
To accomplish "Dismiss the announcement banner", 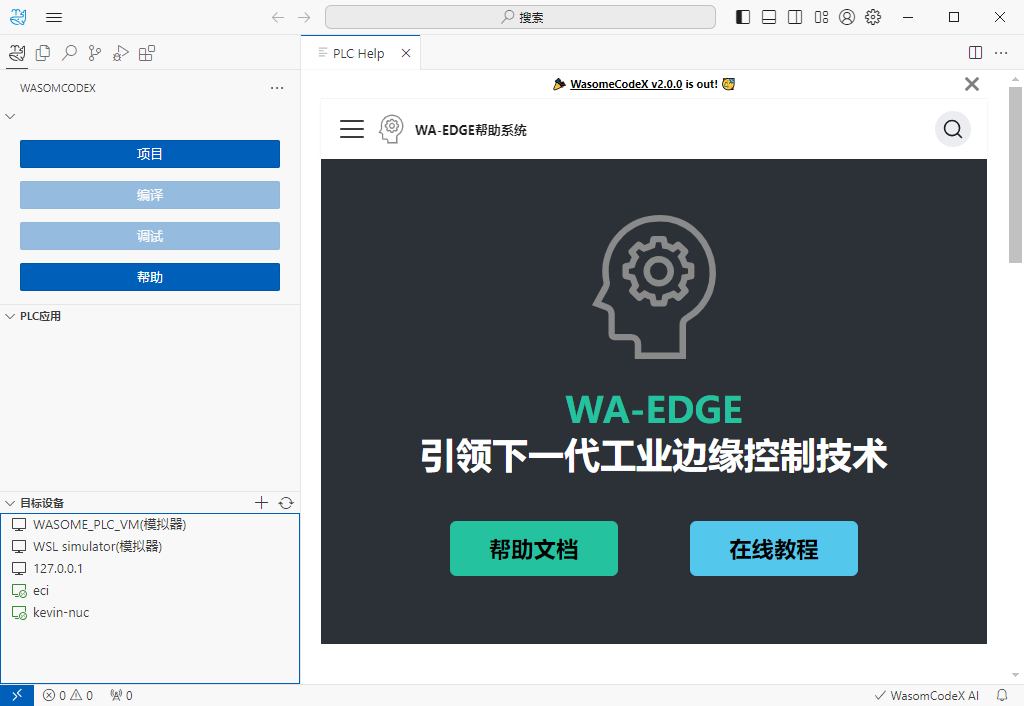I will 972,84.
